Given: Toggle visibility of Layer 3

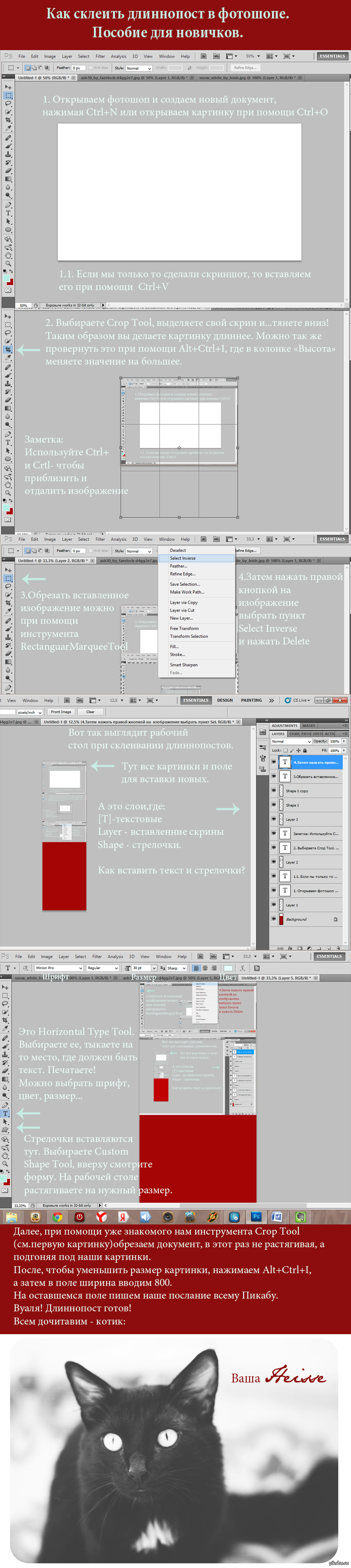Looking at the screenshot, I should (274, 819).
